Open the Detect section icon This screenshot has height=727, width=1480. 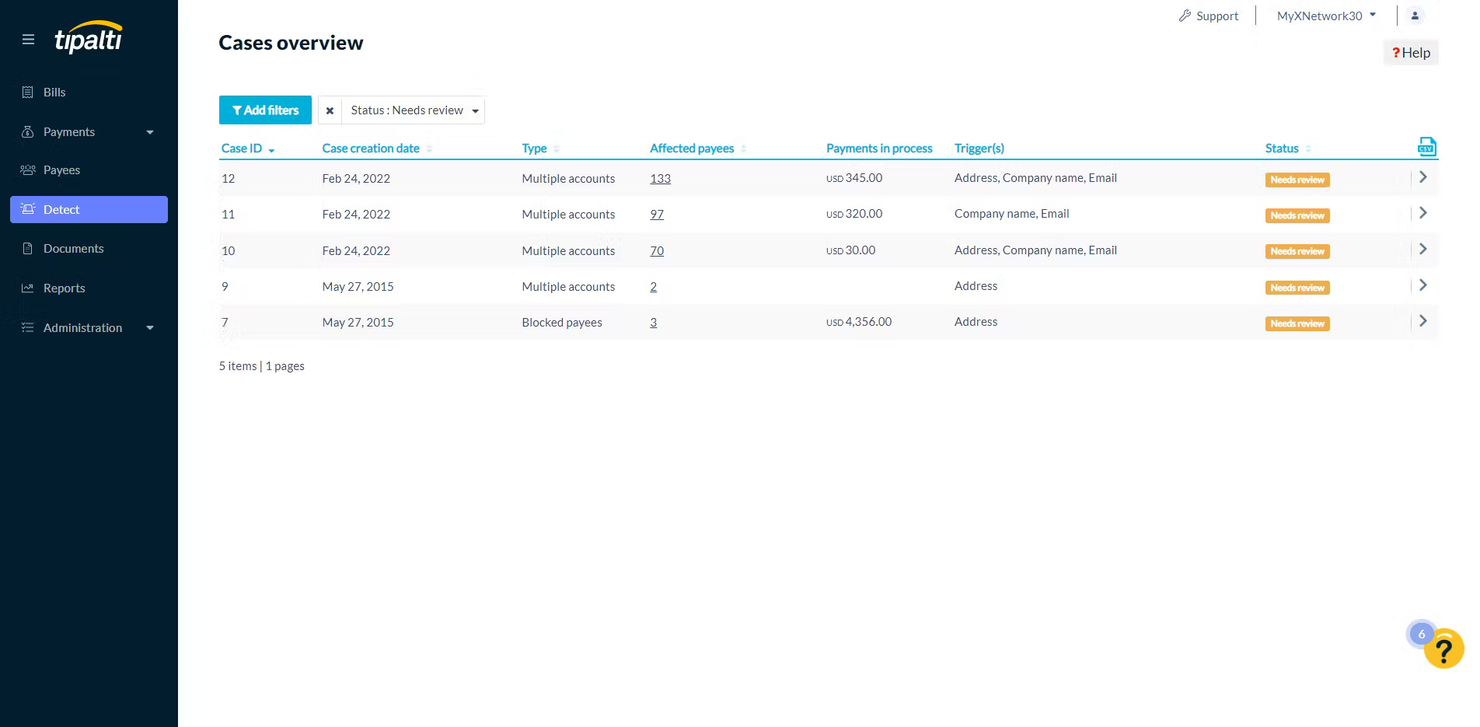(x=28, y=209)
